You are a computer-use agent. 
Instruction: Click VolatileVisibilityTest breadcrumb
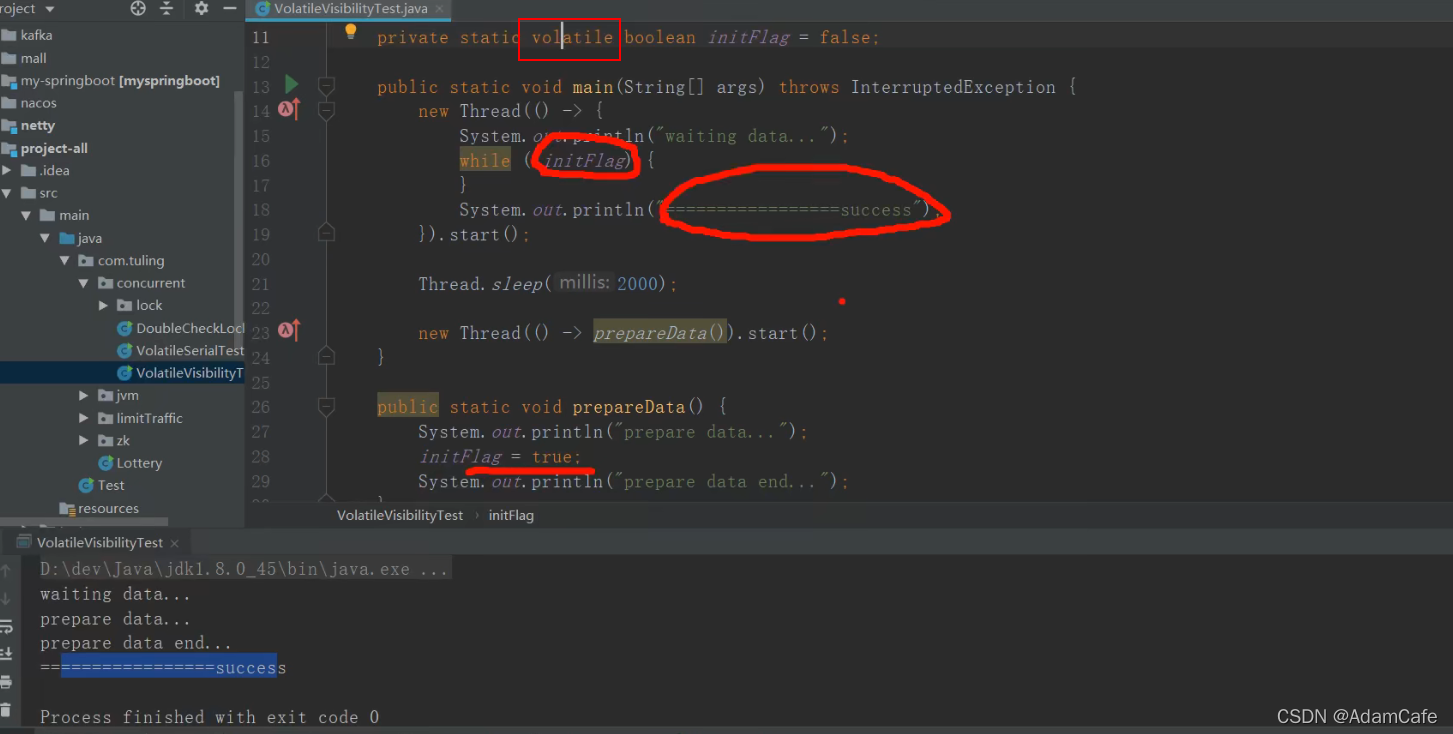[x=400, y=515]
